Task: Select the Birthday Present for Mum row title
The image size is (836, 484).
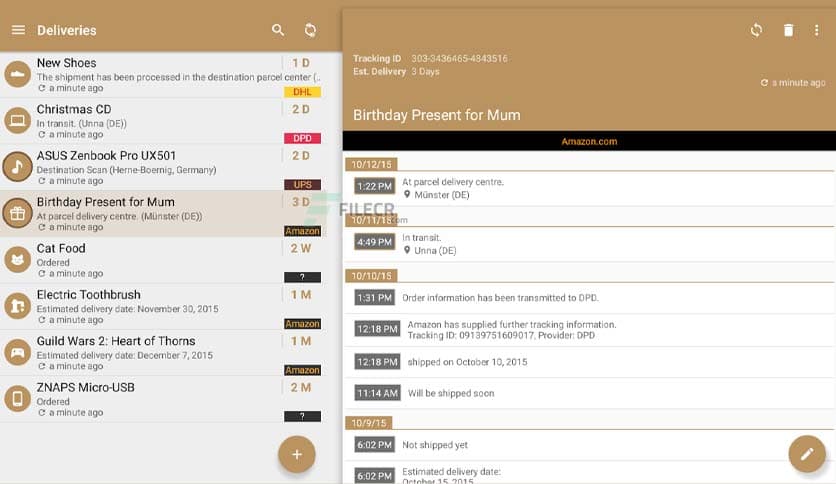Action: click(x=106, y=202)
